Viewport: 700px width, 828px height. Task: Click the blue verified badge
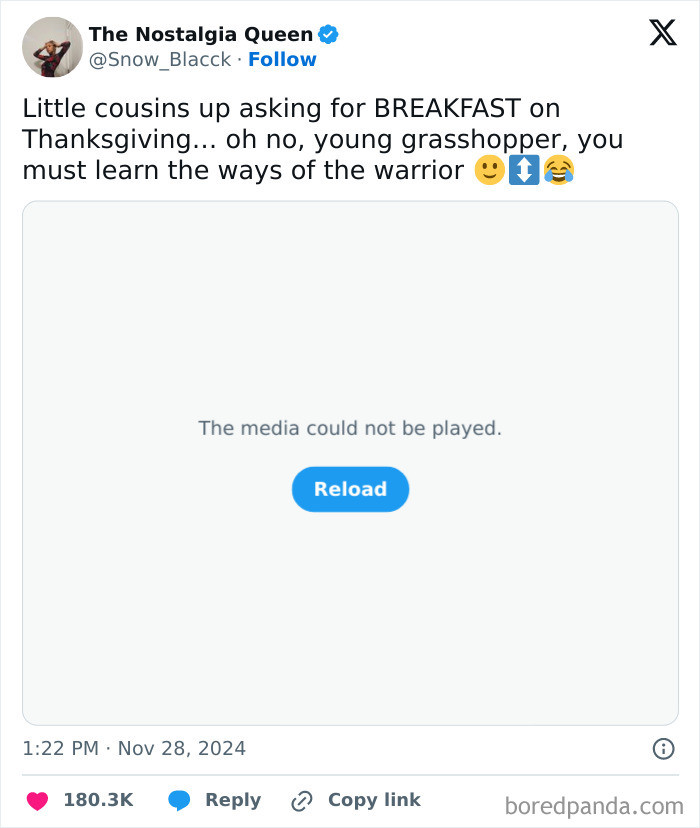point(328,33)
